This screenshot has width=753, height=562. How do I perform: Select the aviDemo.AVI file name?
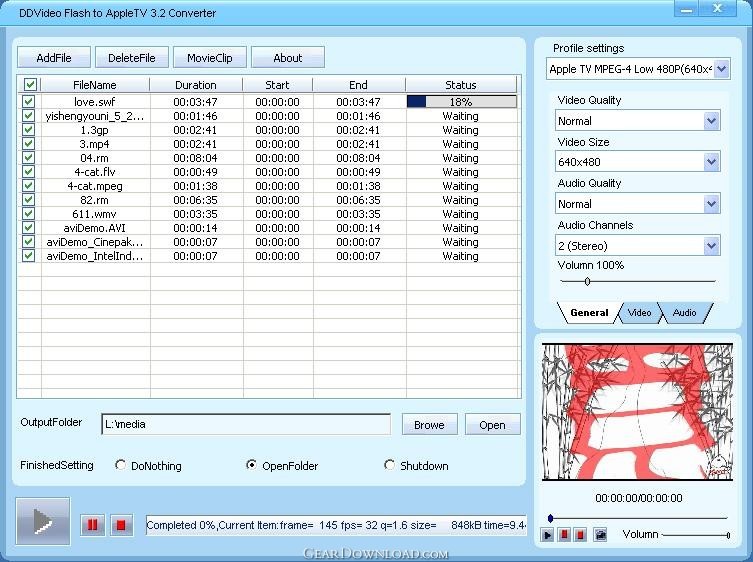click(95, 228)
